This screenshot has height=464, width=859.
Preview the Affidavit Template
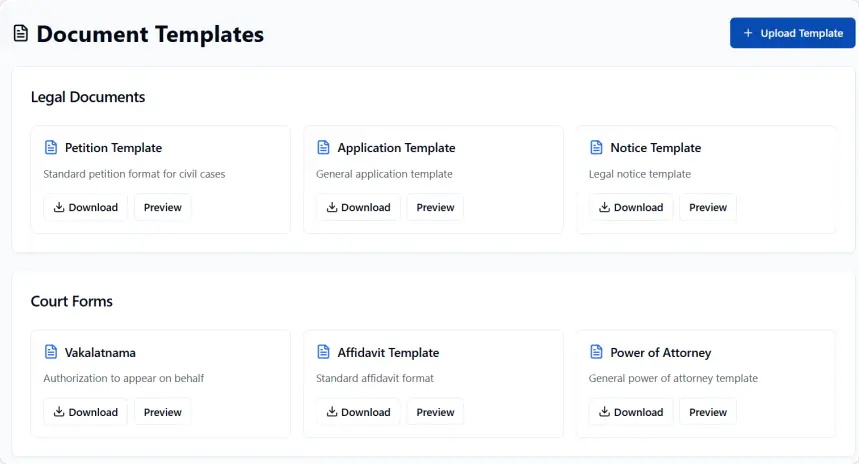tap(435, 412)
